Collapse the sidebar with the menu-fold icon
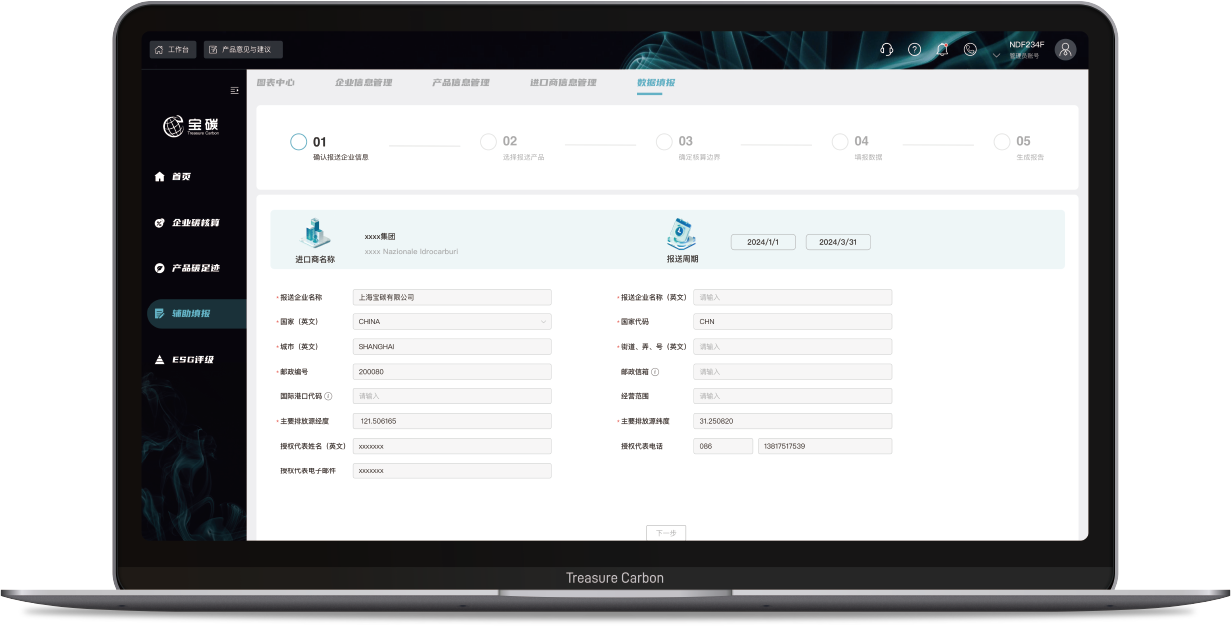This screenshot has width=1231, height=626. [235, 90]
